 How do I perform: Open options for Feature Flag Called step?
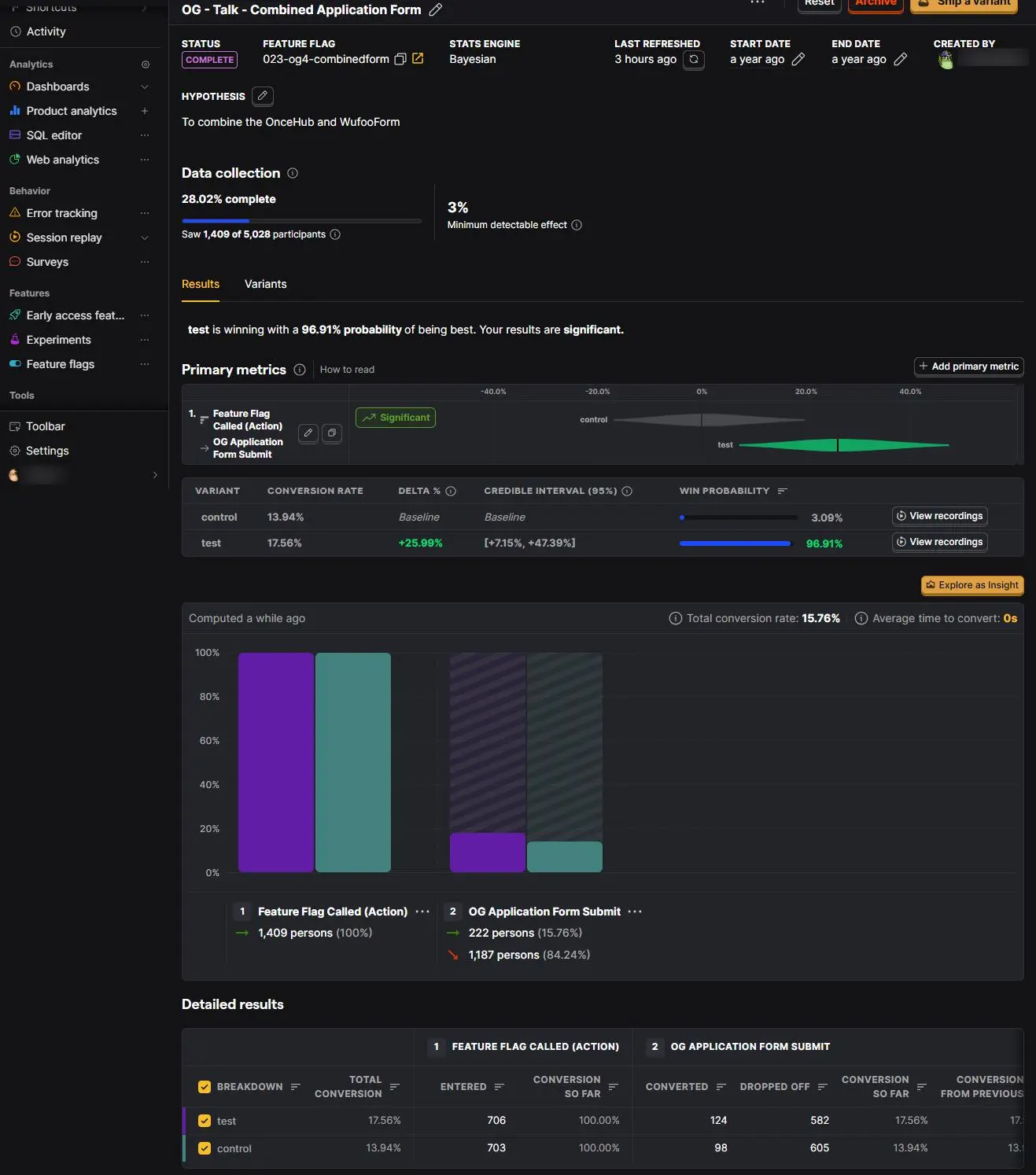pyautogui.click(x=422, y=912)
